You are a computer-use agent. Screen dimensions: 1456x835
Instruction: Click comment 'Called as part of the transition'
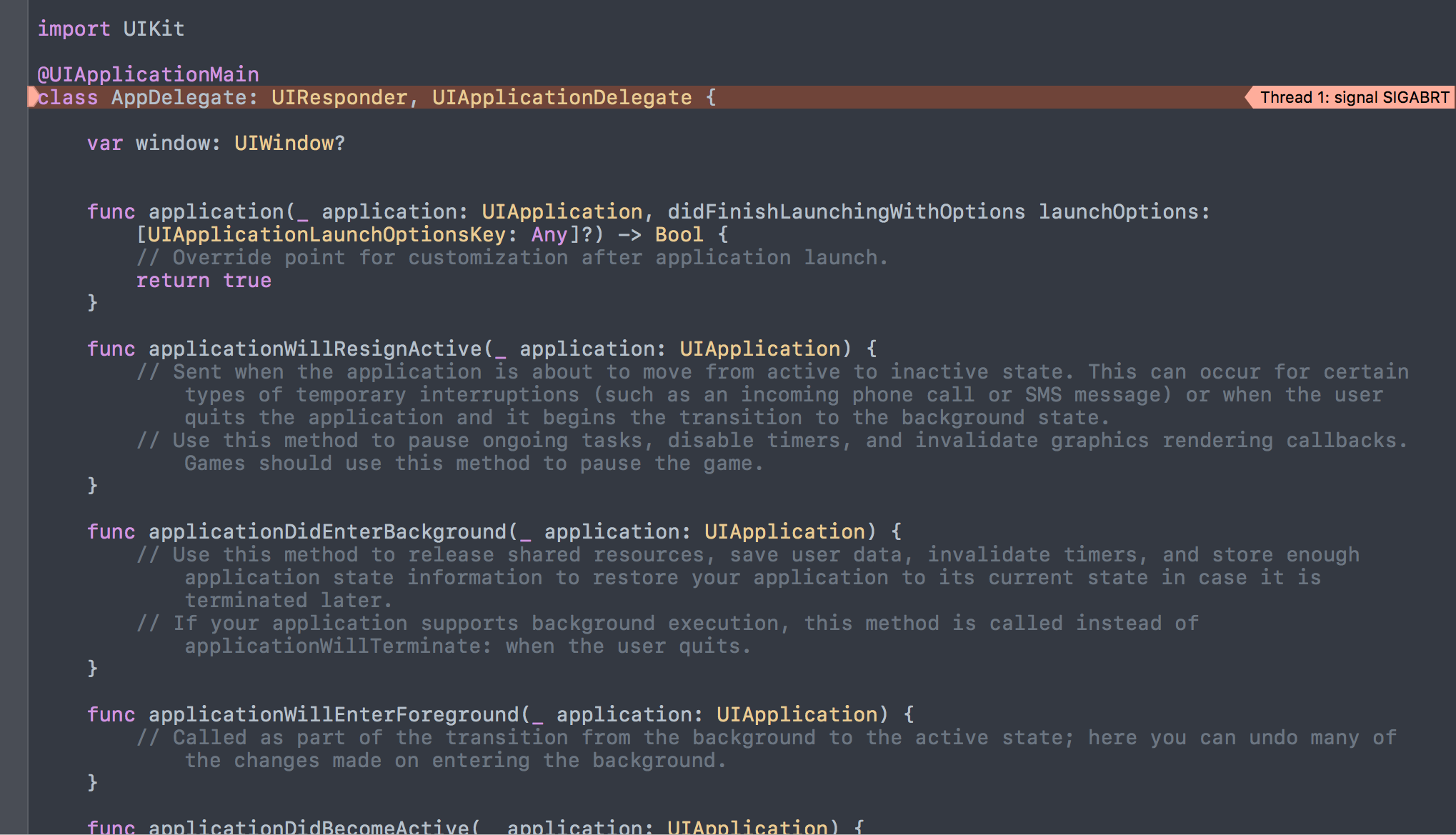point(767,737)
